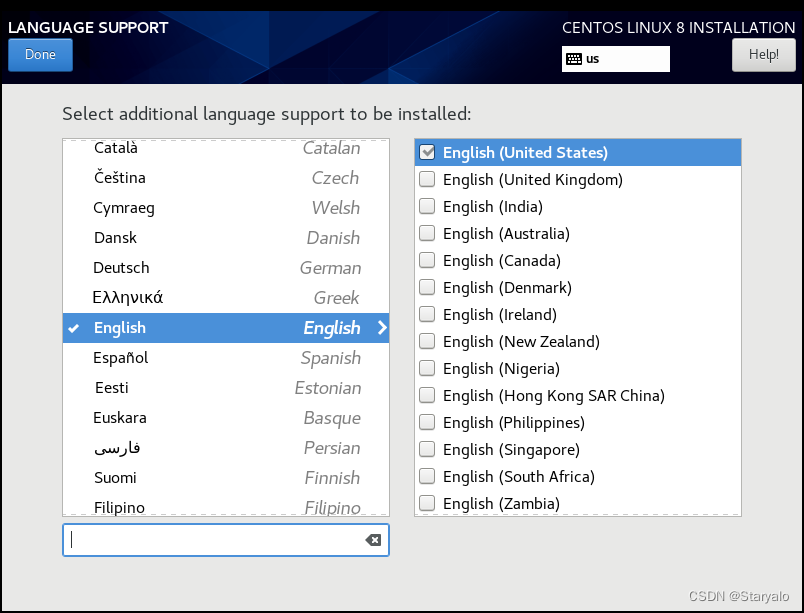Screen dimensions: 804x613
Task: Select Català in the language list
Action: (x=226, y=148)
